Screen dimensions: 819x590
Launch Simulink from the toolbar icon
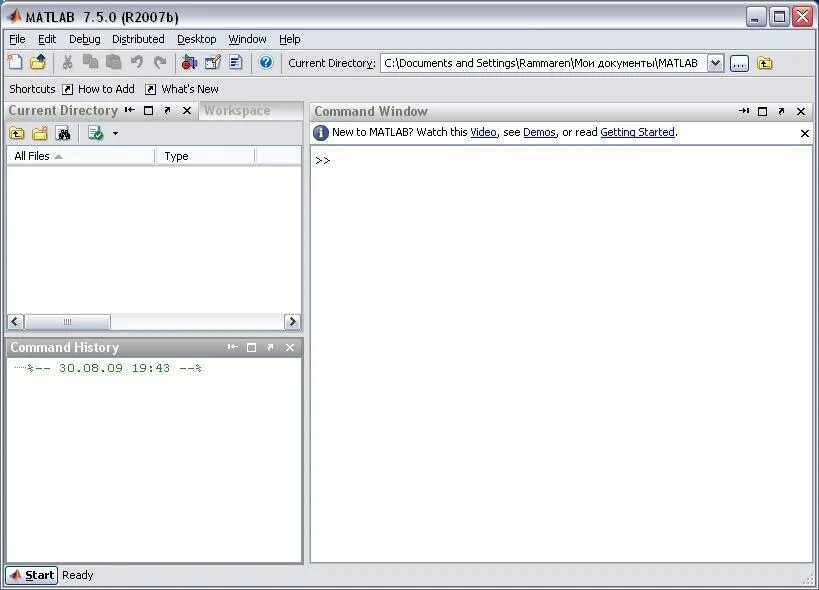click(189, 63)
